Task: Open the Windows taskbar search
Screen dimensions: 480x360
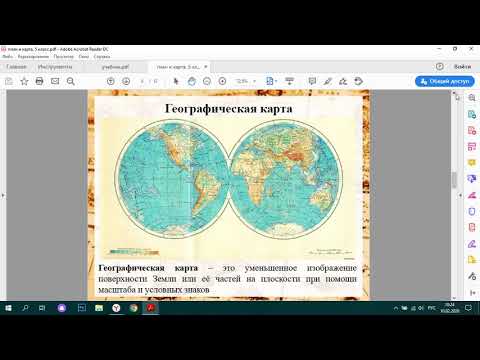Action: click(25, 308)
